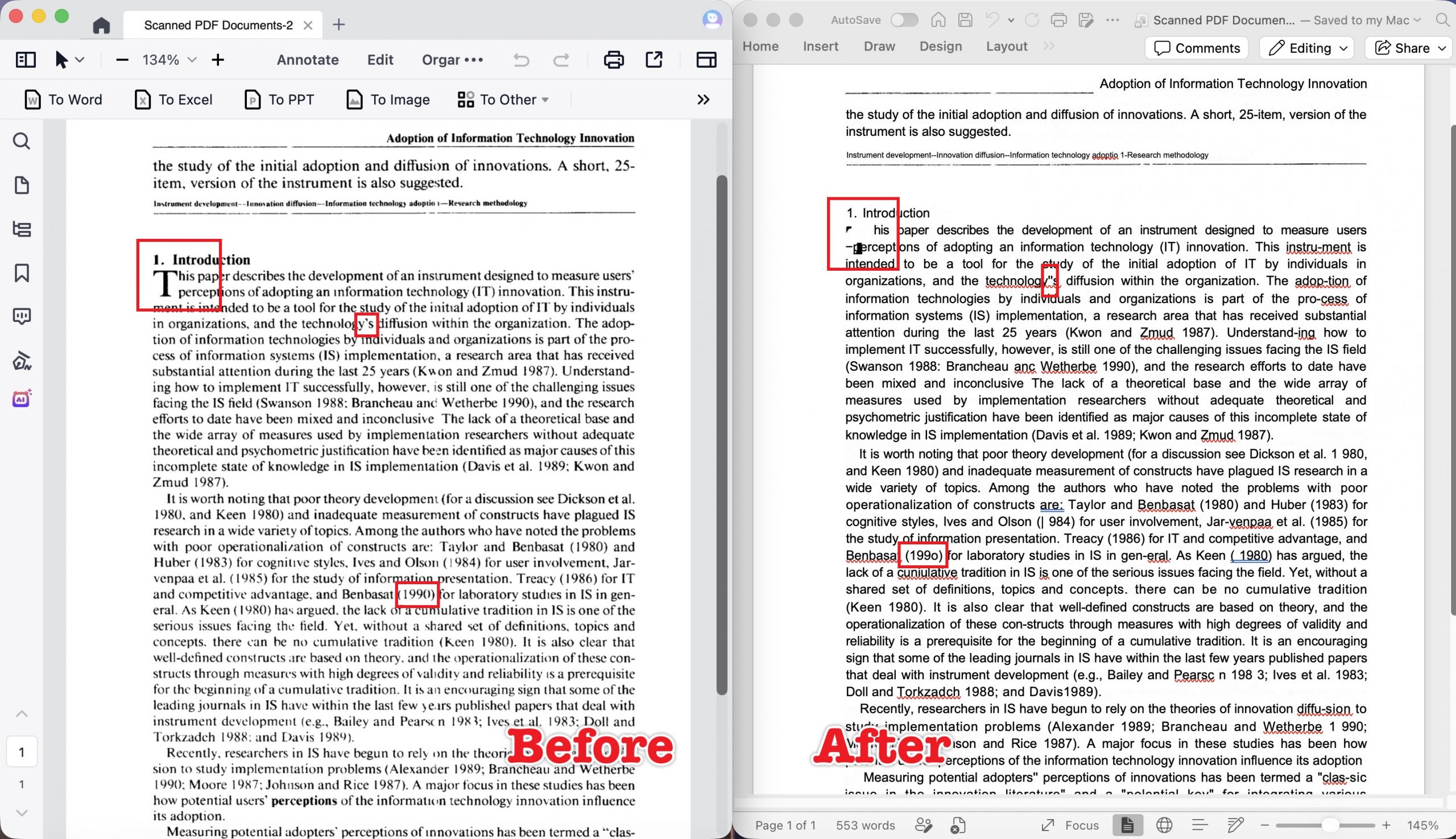Viewport: 1456px width, 839px height.
Task: Print the PDF document
Action: click(614, 59)
